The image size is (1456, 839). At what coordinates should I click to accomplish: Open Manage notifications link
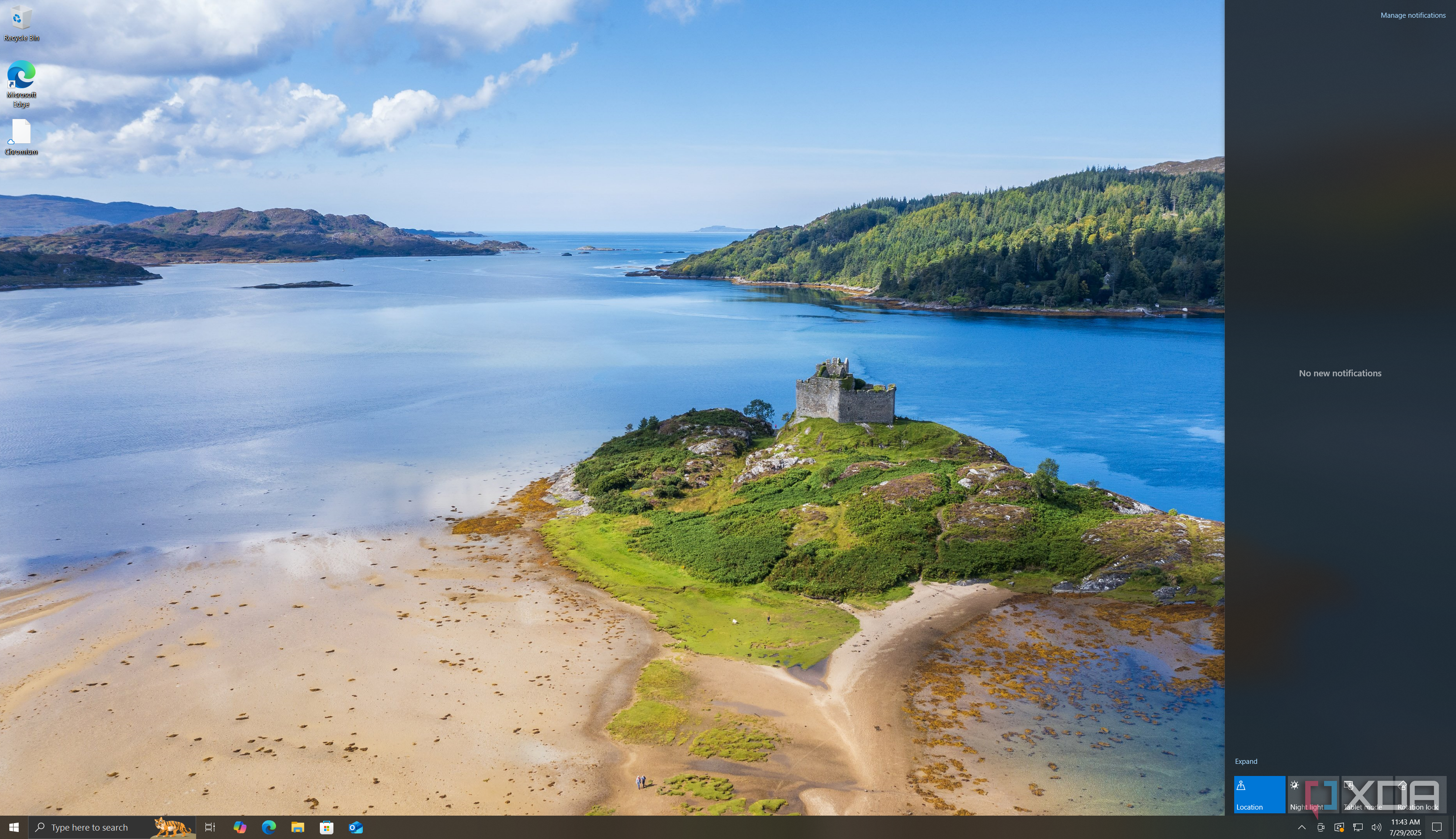pos(1413,15)
